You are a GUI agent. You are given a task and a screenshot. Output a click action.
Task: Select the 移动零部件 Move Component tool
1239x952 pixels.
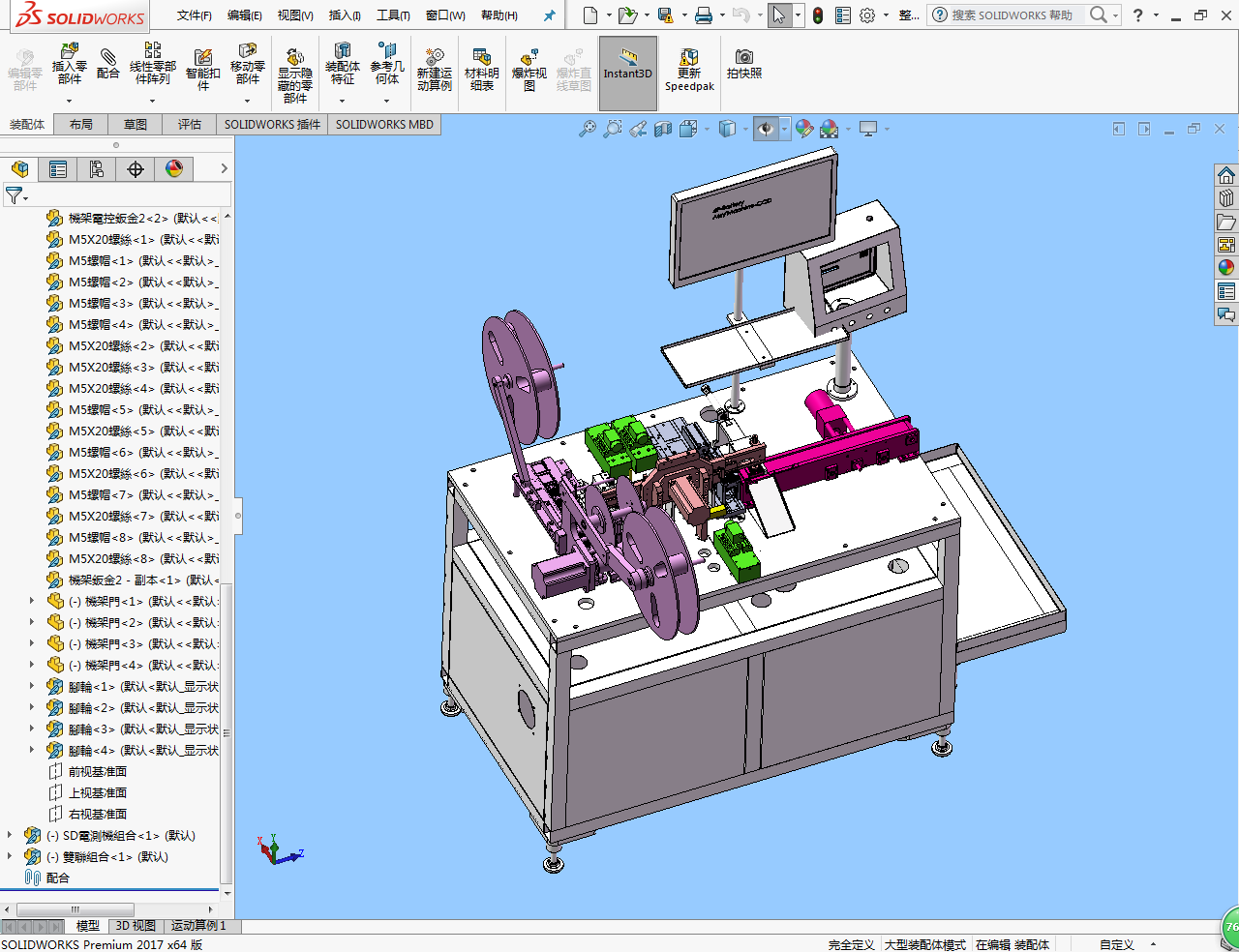(x=248, y=66)
